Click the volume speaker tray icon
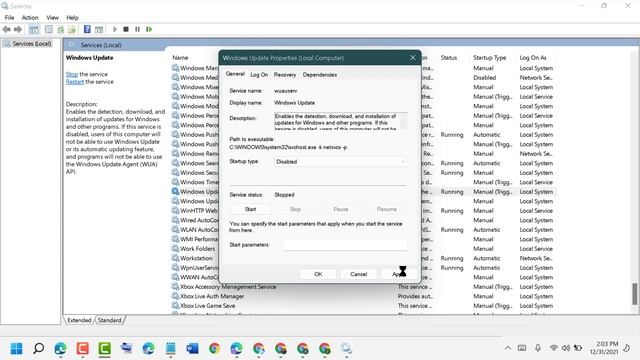The height and width of the screenshot is (360, 640). tap(566, 348)
